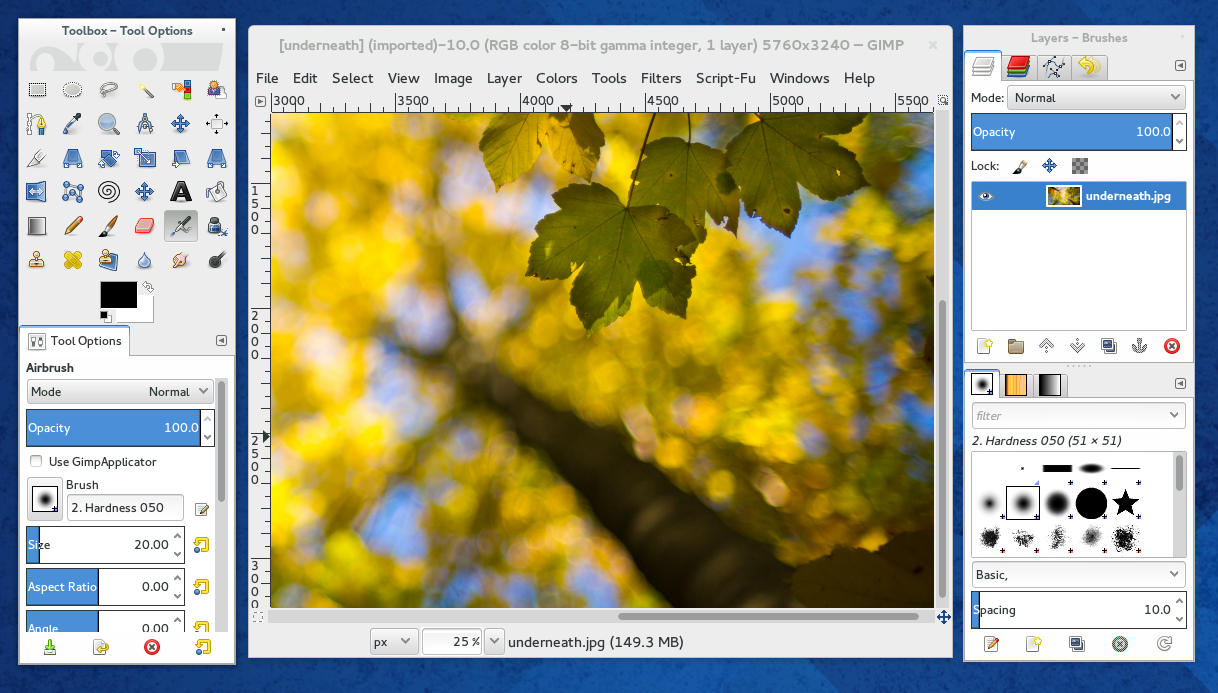Hide the underneath.jpg layer with eye icon

tap(986, 196)
